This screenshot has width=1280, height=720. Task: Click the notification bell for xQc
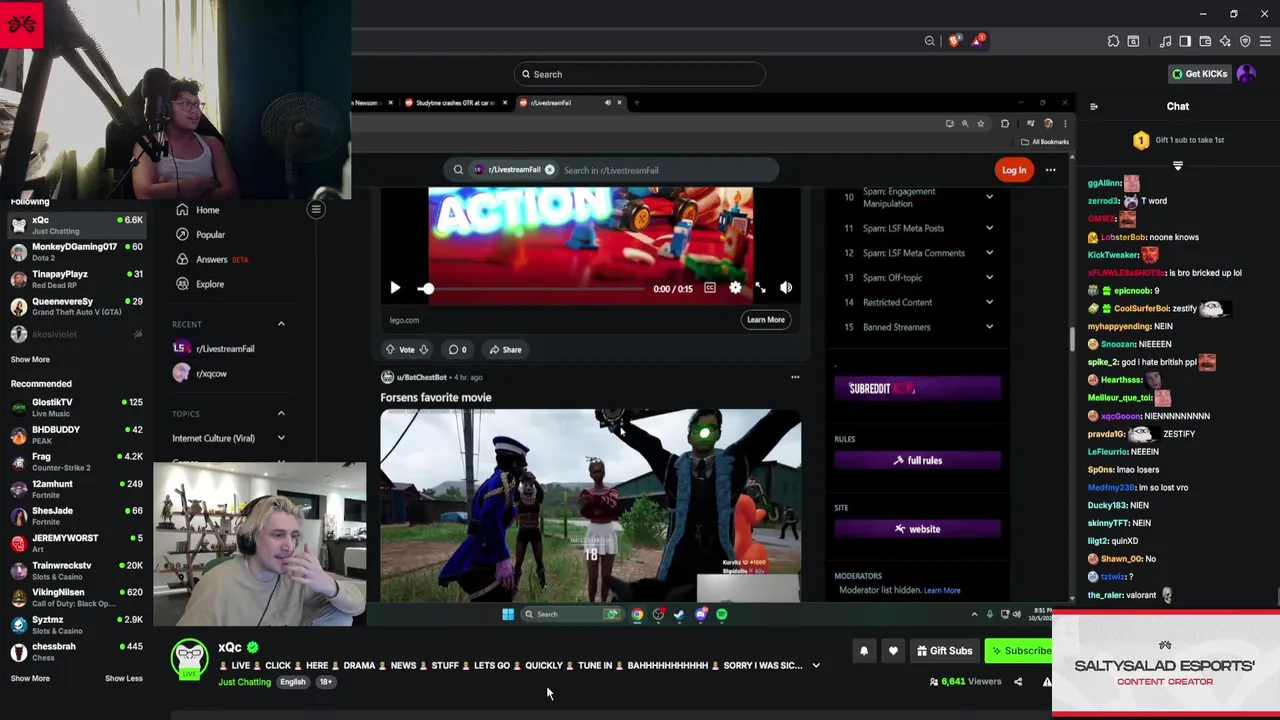[x=864, y=651]
